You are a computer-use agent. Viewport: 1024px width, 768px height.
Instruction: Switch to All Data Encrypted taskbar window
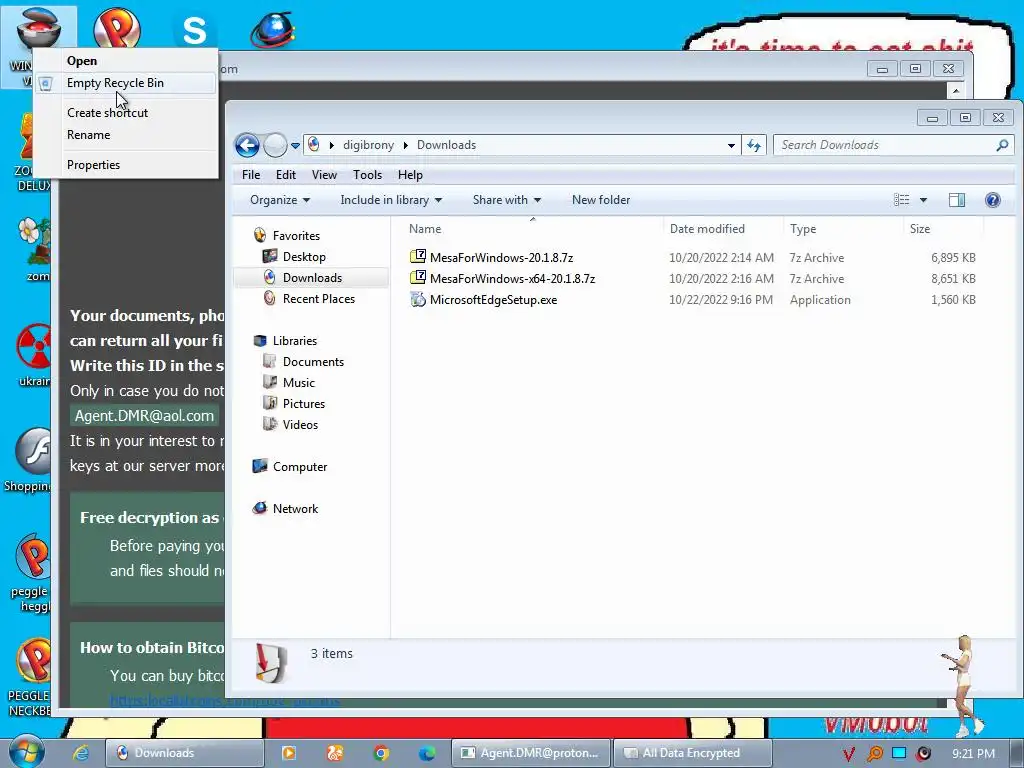[693, 753]
